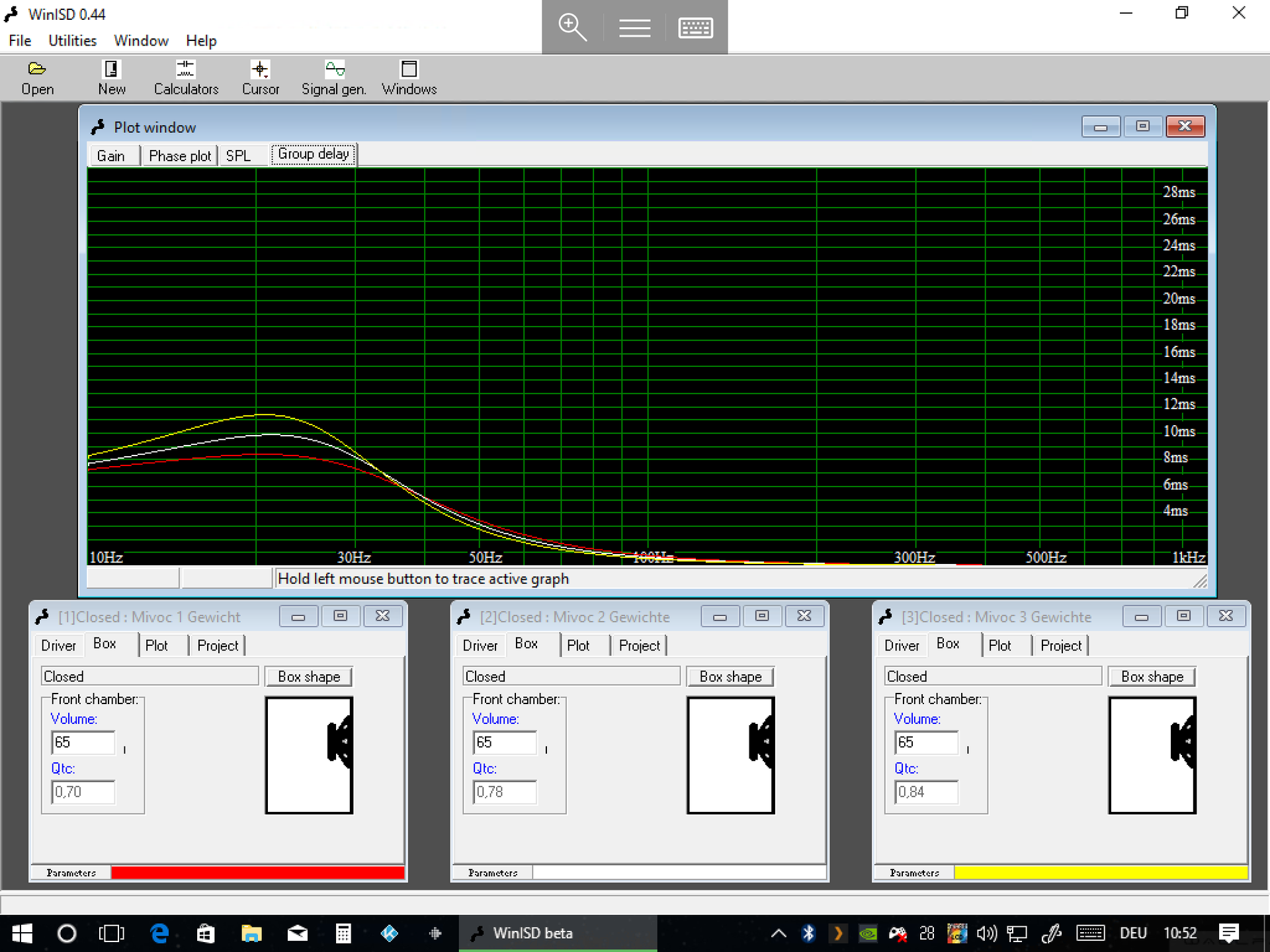
Task: Open Driver tab in Mivoc 2 Gewichte window
Action: 480,645
